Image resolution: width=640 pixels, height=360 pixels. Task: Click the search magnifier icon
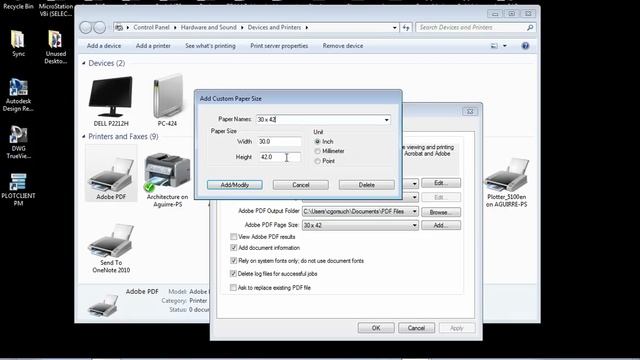(x=530, y=27)
